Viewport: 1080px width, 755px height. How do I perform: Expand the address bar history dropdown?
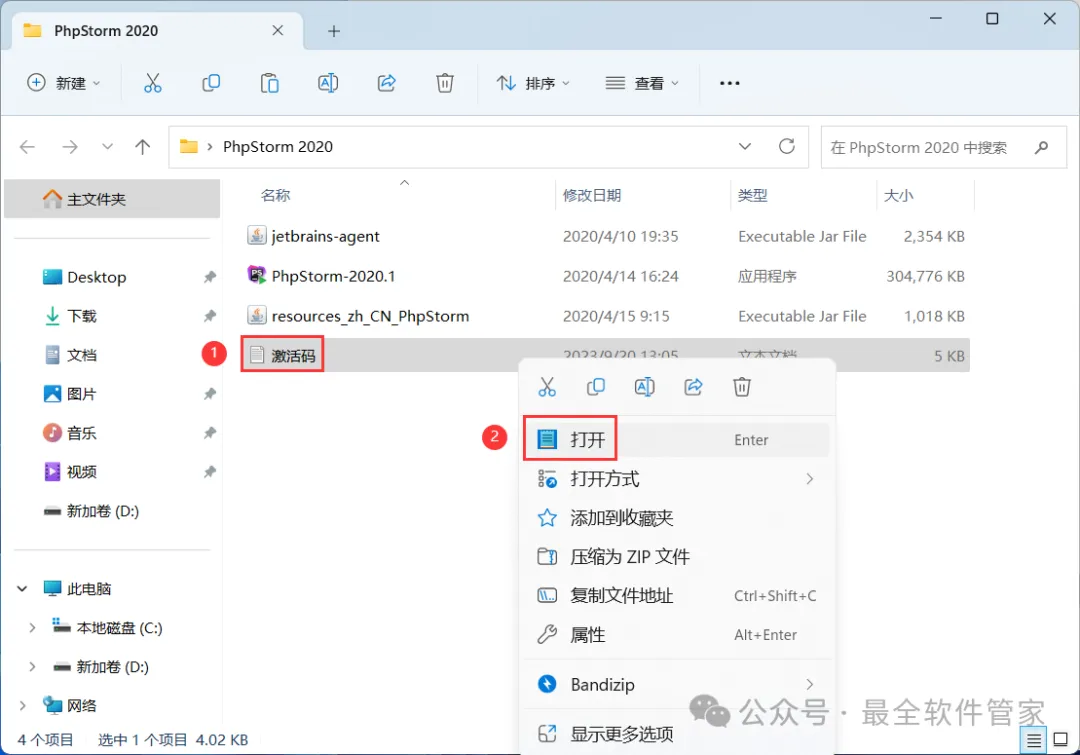(745, 147)
